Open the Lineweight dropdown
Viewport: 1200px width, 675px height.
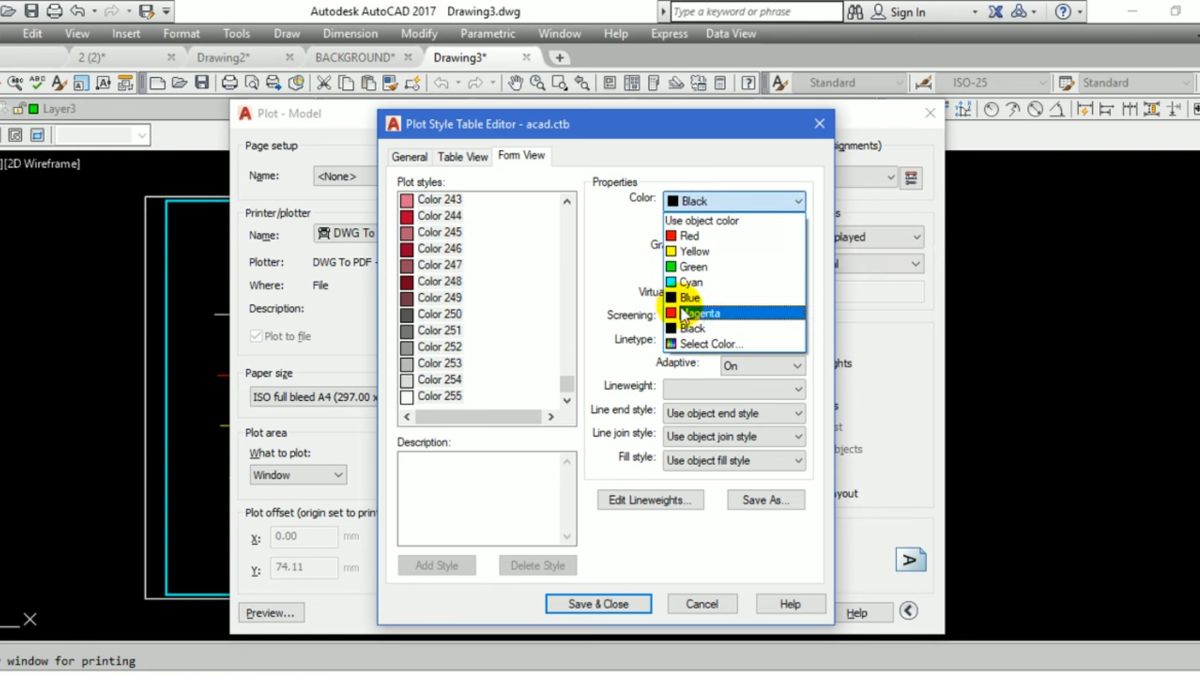pyautogui.click(x=734, y=389)
